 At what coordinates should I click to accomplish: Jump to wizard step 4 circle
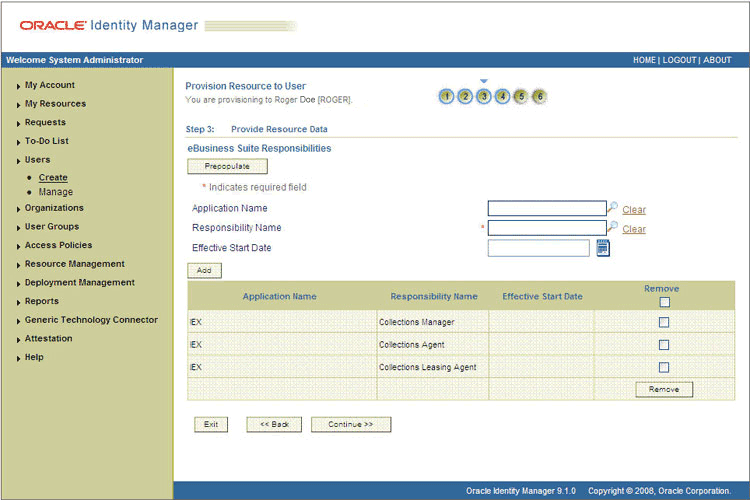click(502, 97)
